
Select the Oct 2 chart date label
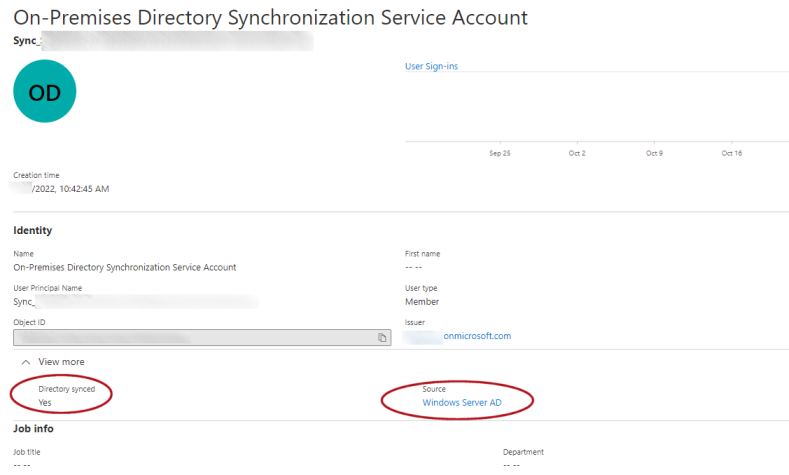coord(577,153)
